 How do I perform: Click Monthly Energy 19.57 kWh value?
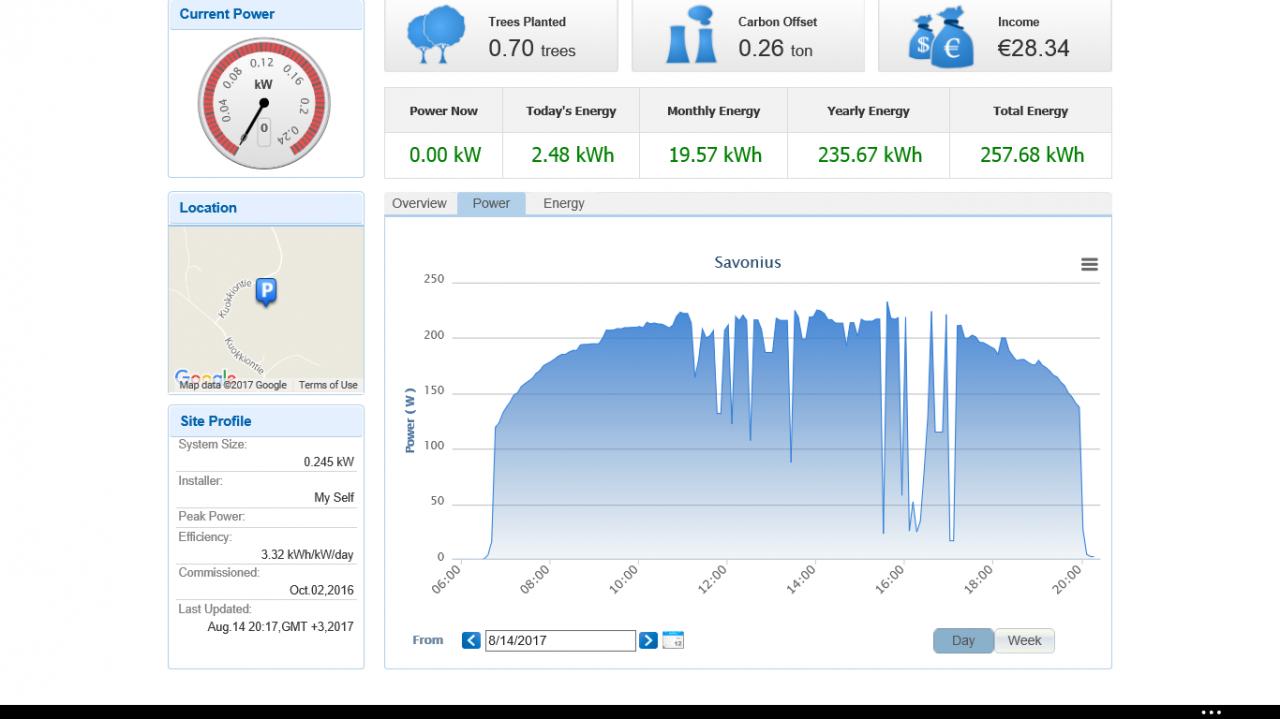coord(715,155)
